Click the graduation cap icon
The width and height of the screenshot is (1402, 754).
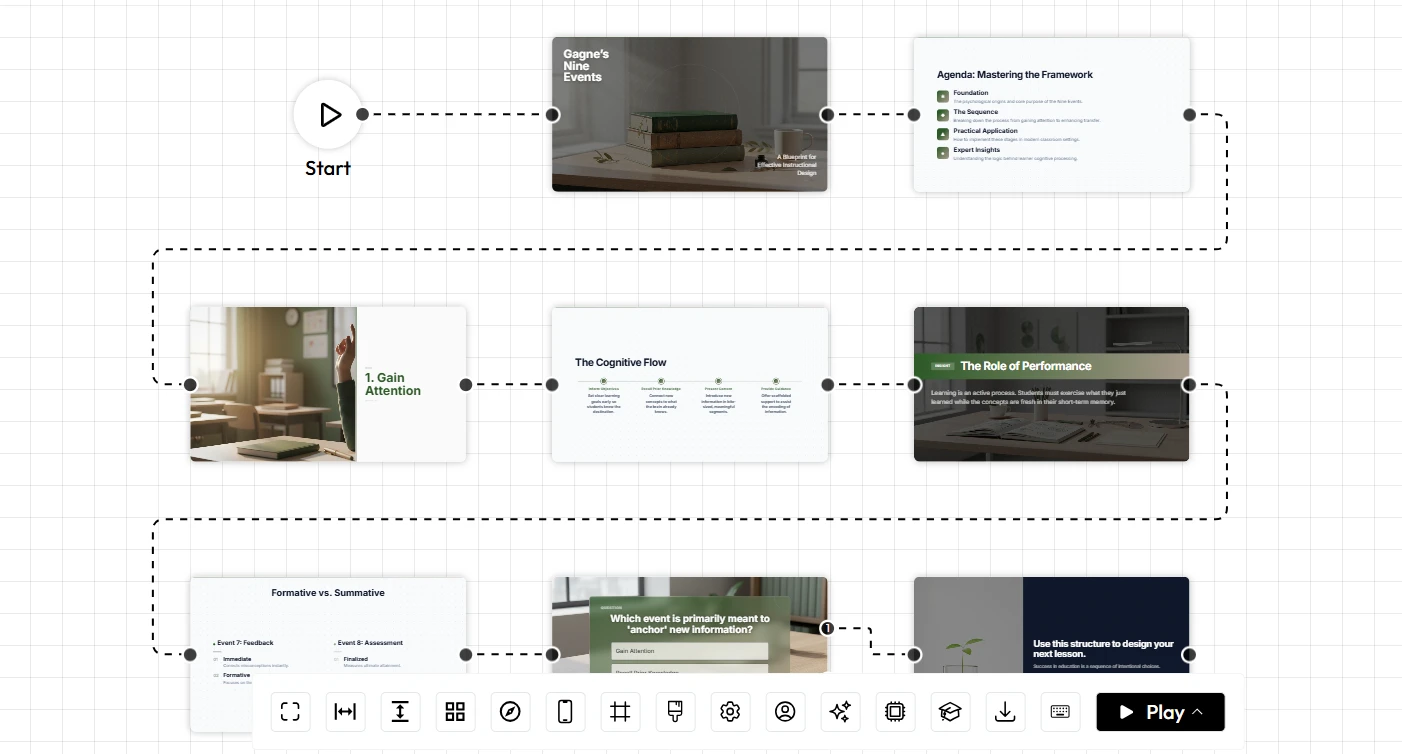point(950,712)
